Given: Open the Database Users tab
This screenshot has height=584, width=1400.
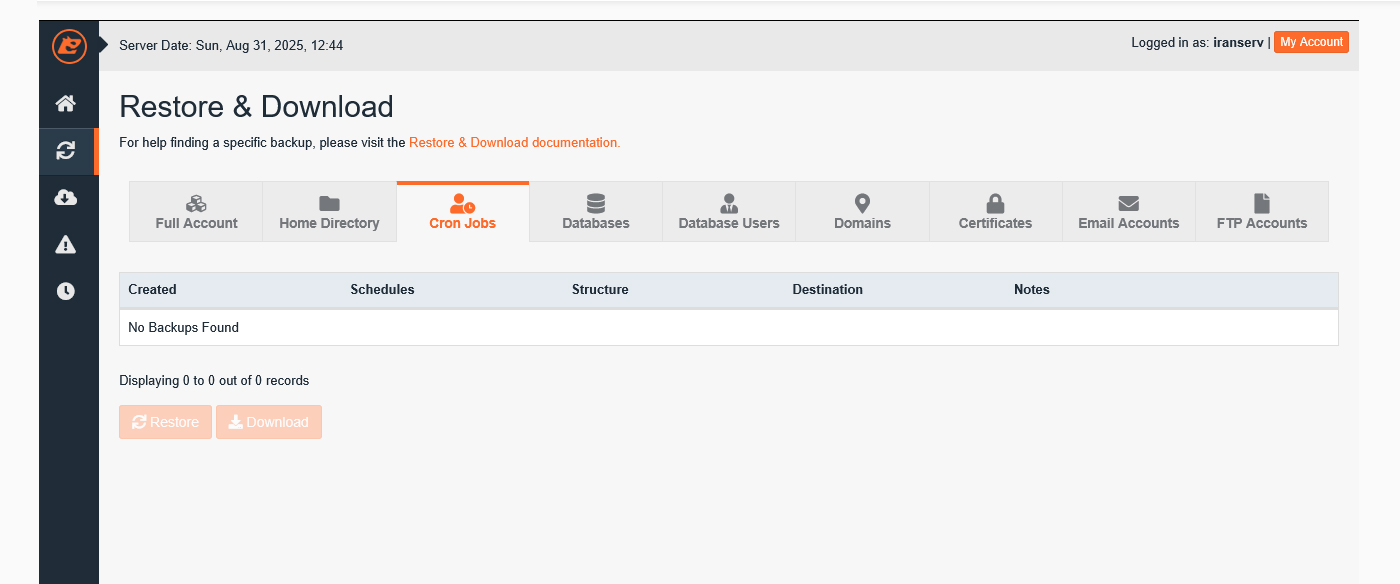Looking at the screenshot, I should (x=729, y=212).
